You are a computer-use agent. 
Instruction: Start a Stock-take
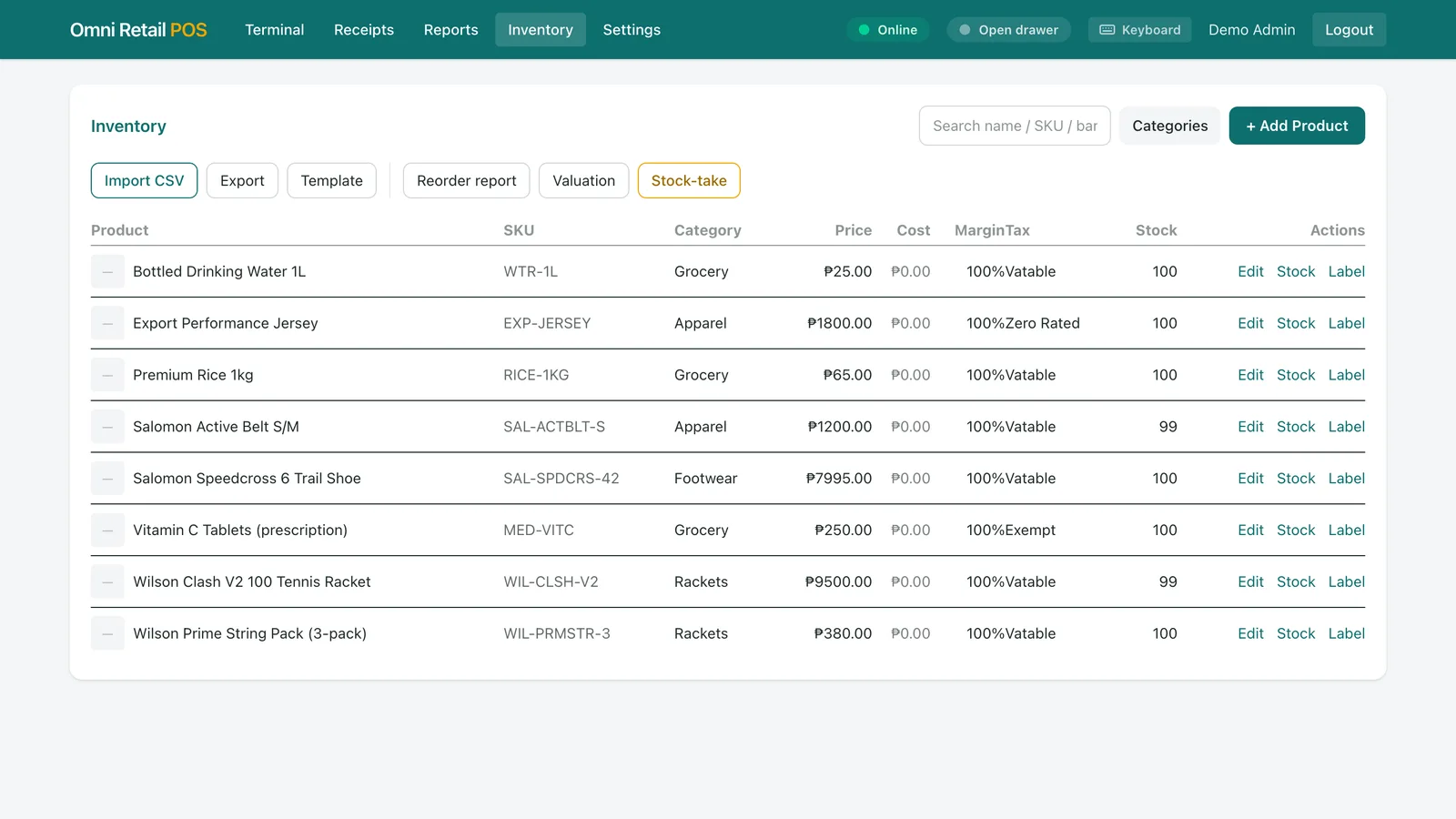(x=689, y=180)
